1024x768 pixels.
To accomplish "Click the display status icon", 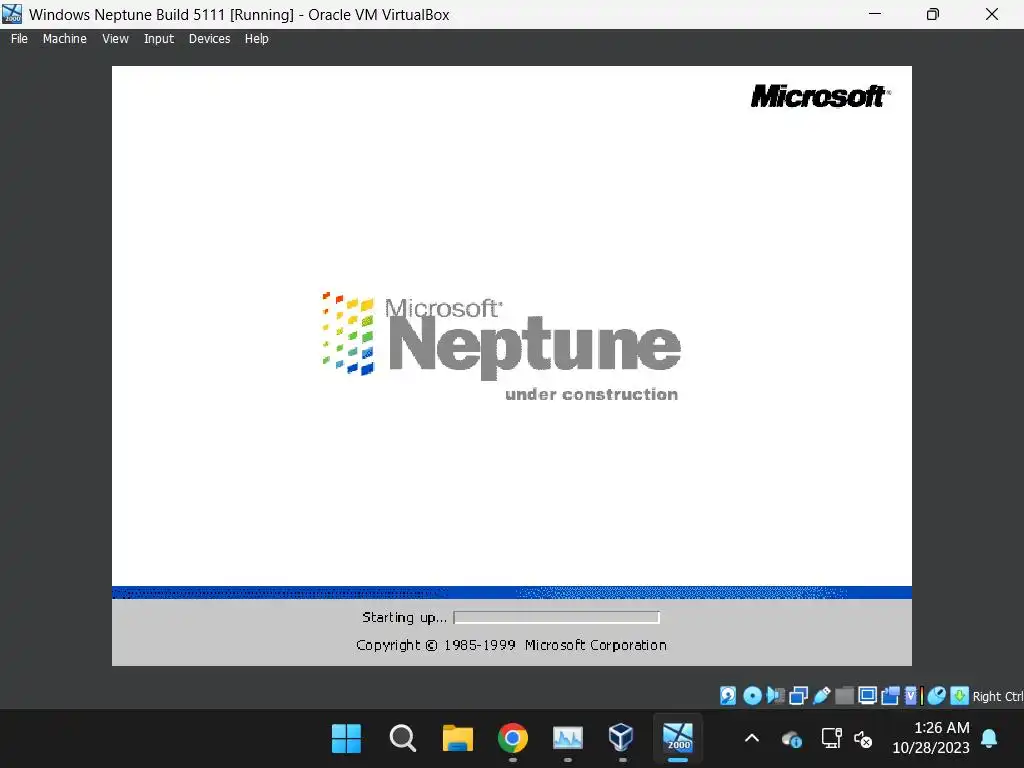I will tap(867, 695).
